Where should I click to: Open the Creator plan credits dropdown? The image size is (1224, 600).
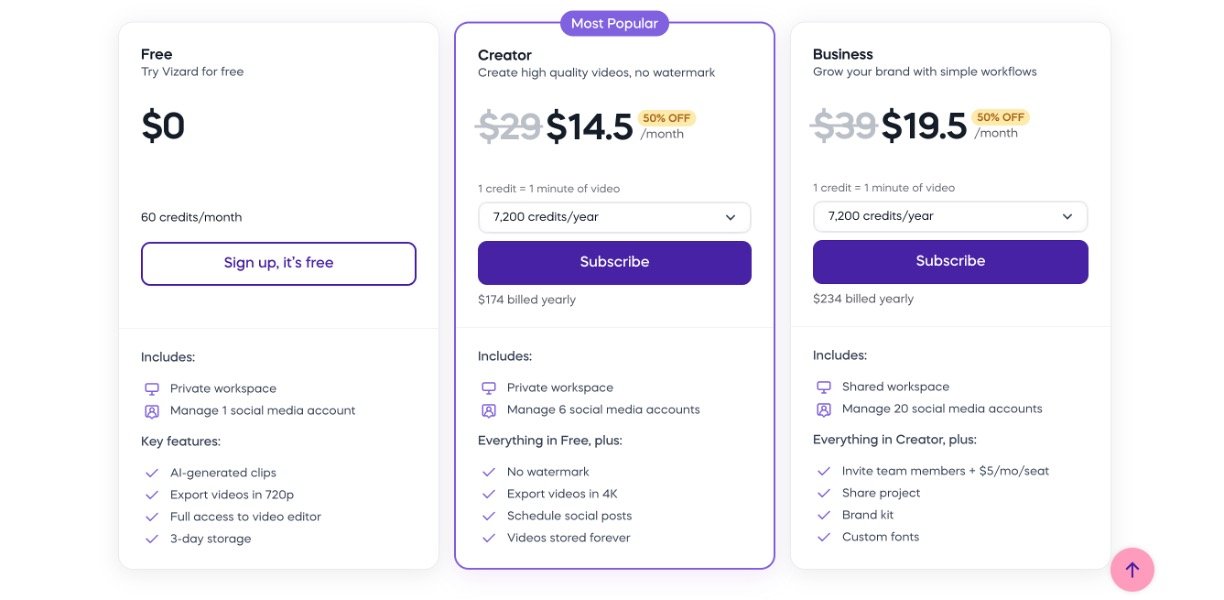[614, 217]
